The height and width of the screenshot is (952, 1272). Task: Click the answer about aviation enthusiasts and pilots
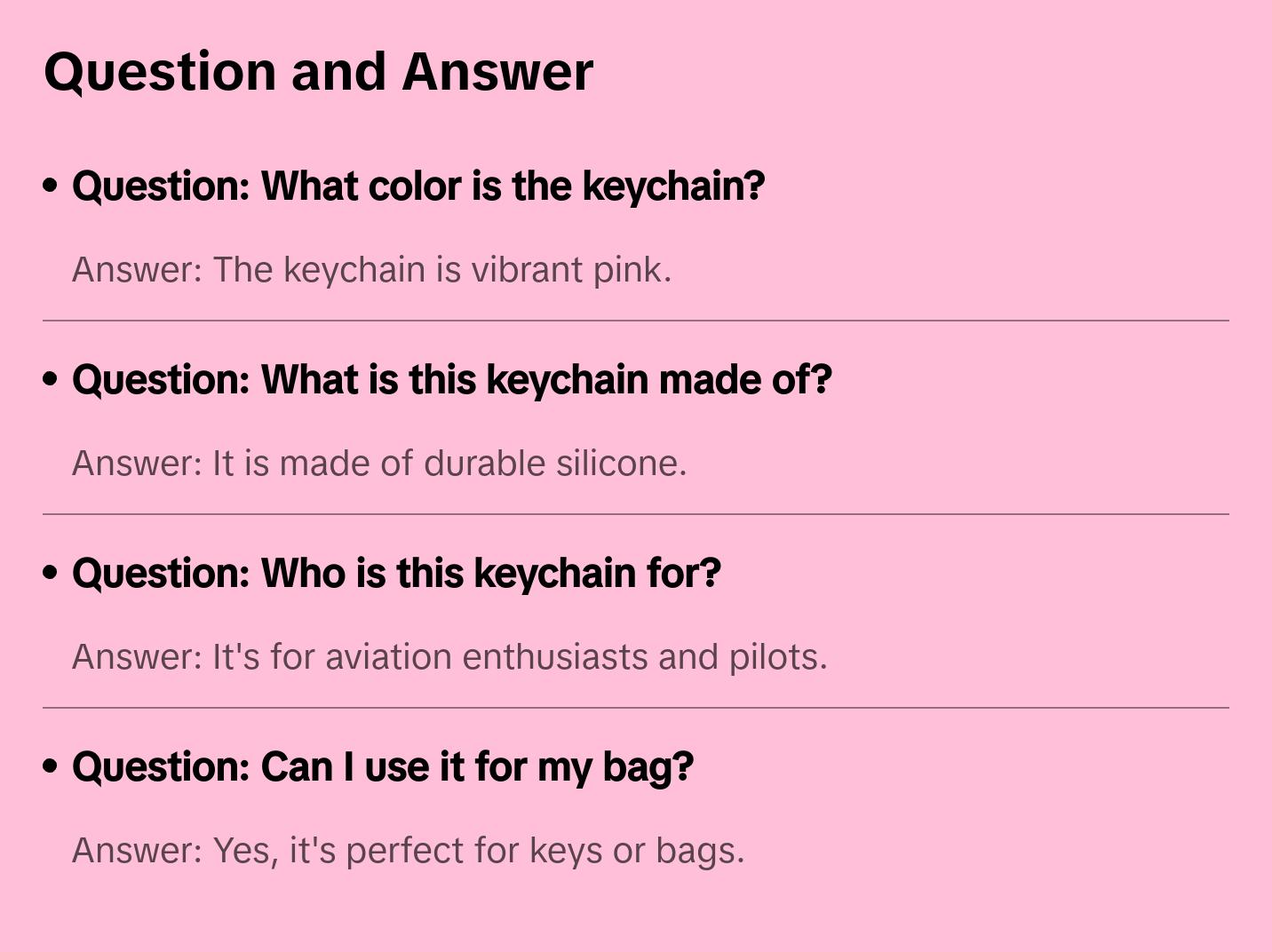click(449, 657)
